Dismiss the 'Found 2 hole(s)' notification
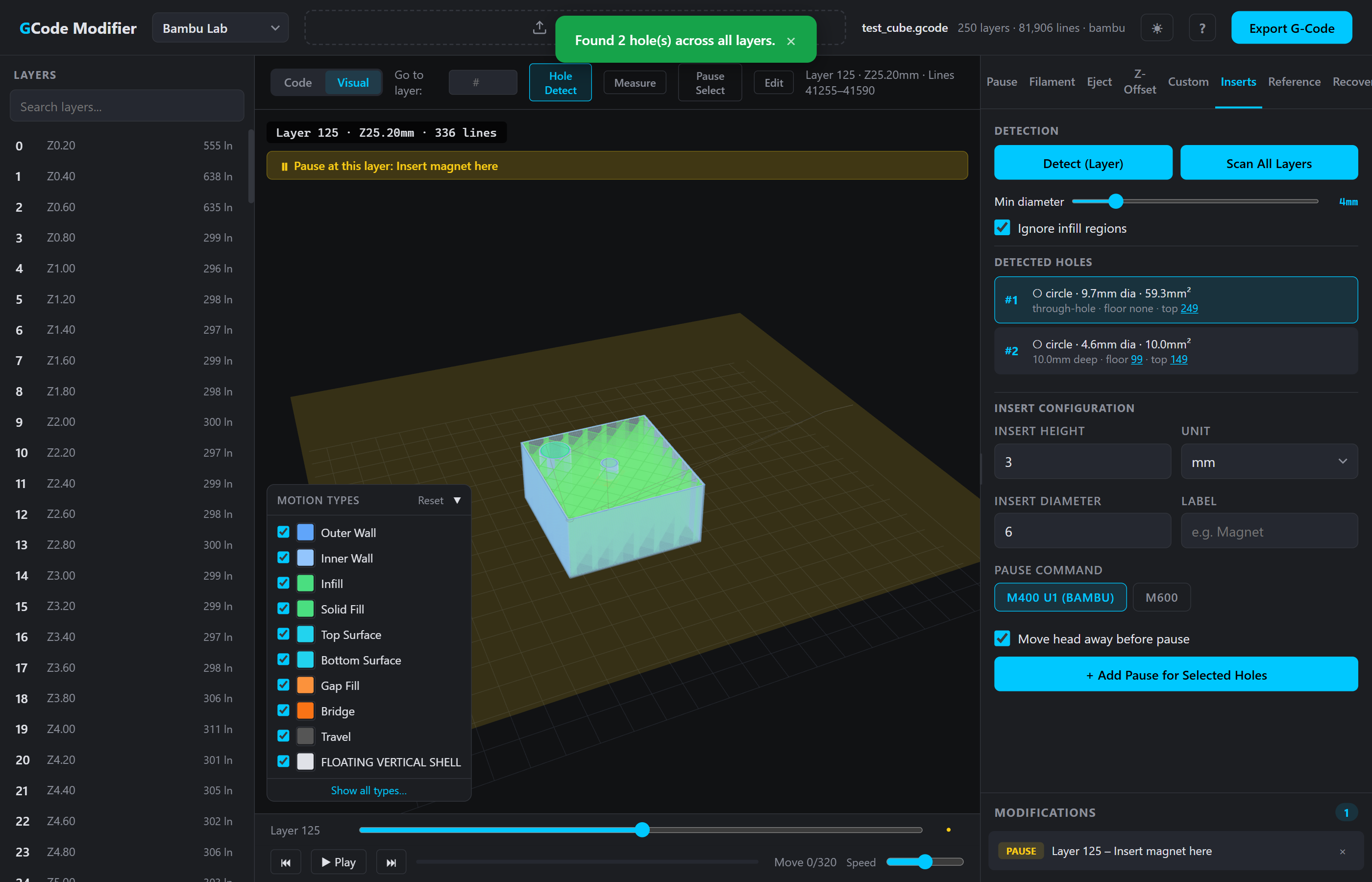 791,41
